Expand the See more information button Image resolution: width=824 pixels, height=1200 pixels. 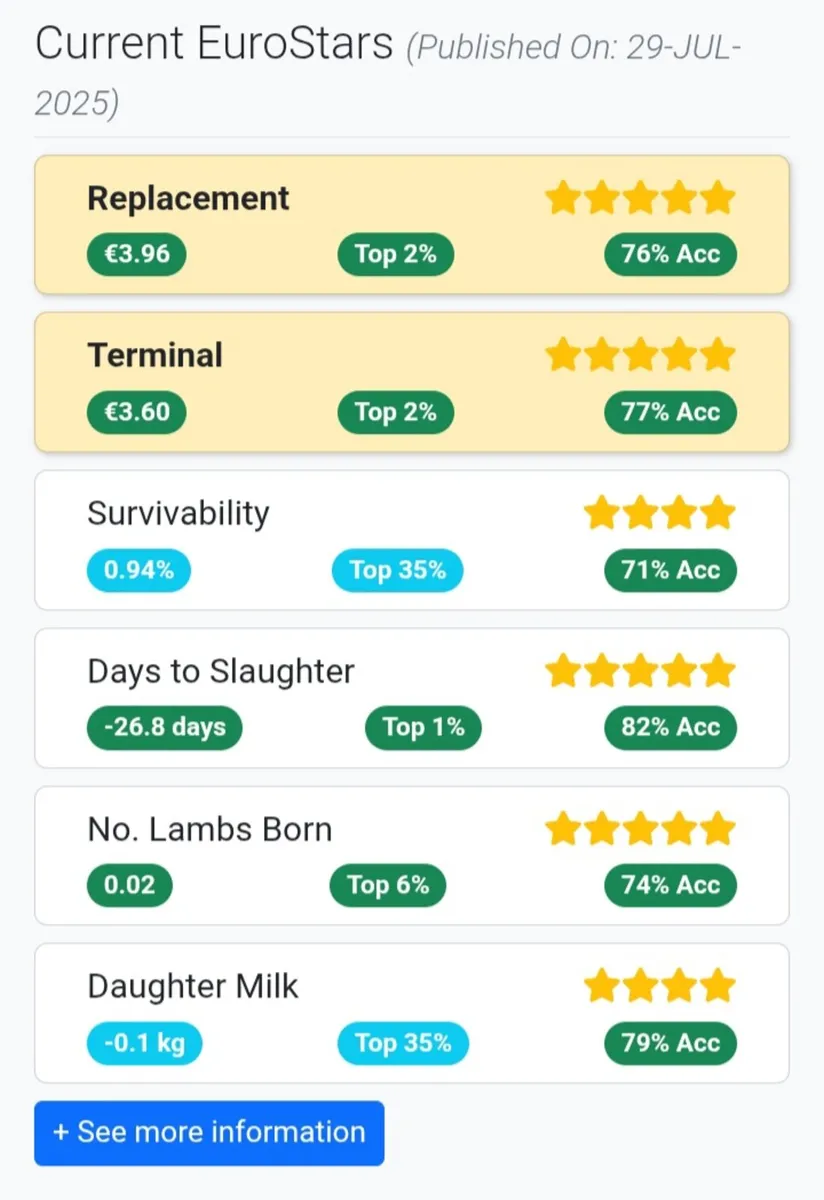point(209,1133)
